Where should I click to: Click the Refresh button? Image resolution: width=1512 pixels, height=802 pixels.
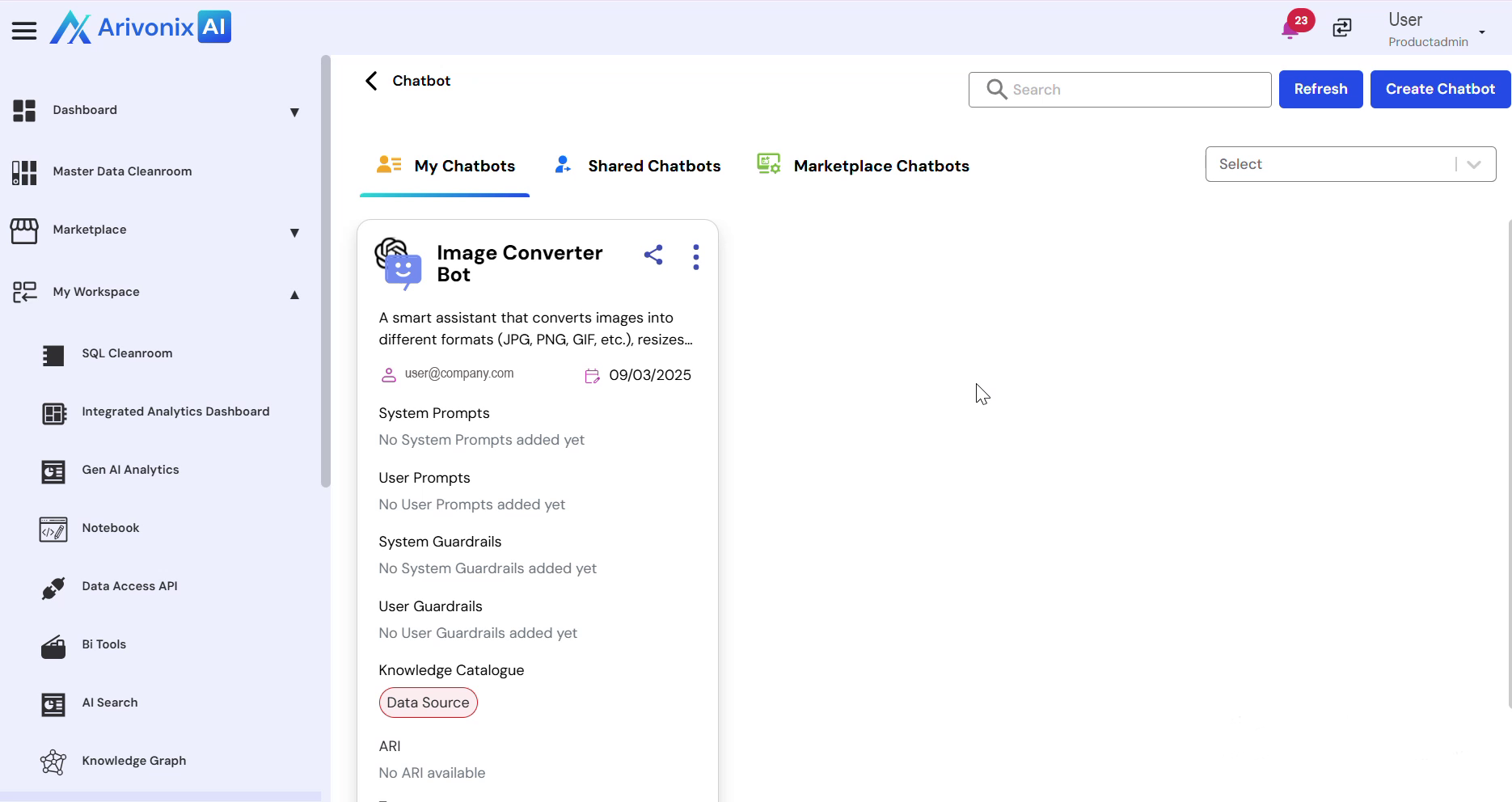1320,89
